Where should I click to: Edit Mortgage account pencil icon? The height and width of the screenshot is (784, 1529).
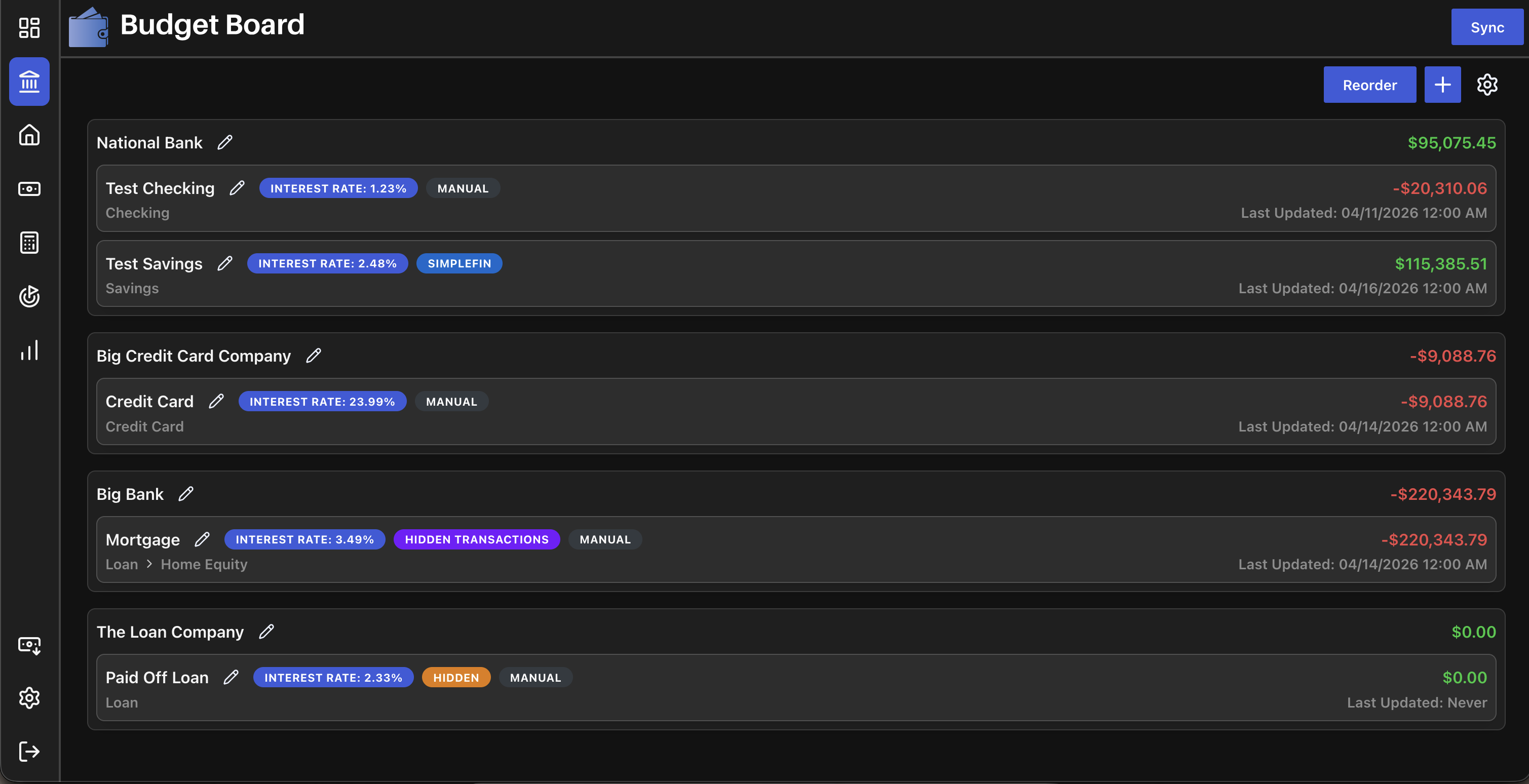click(x=202, y=539)
